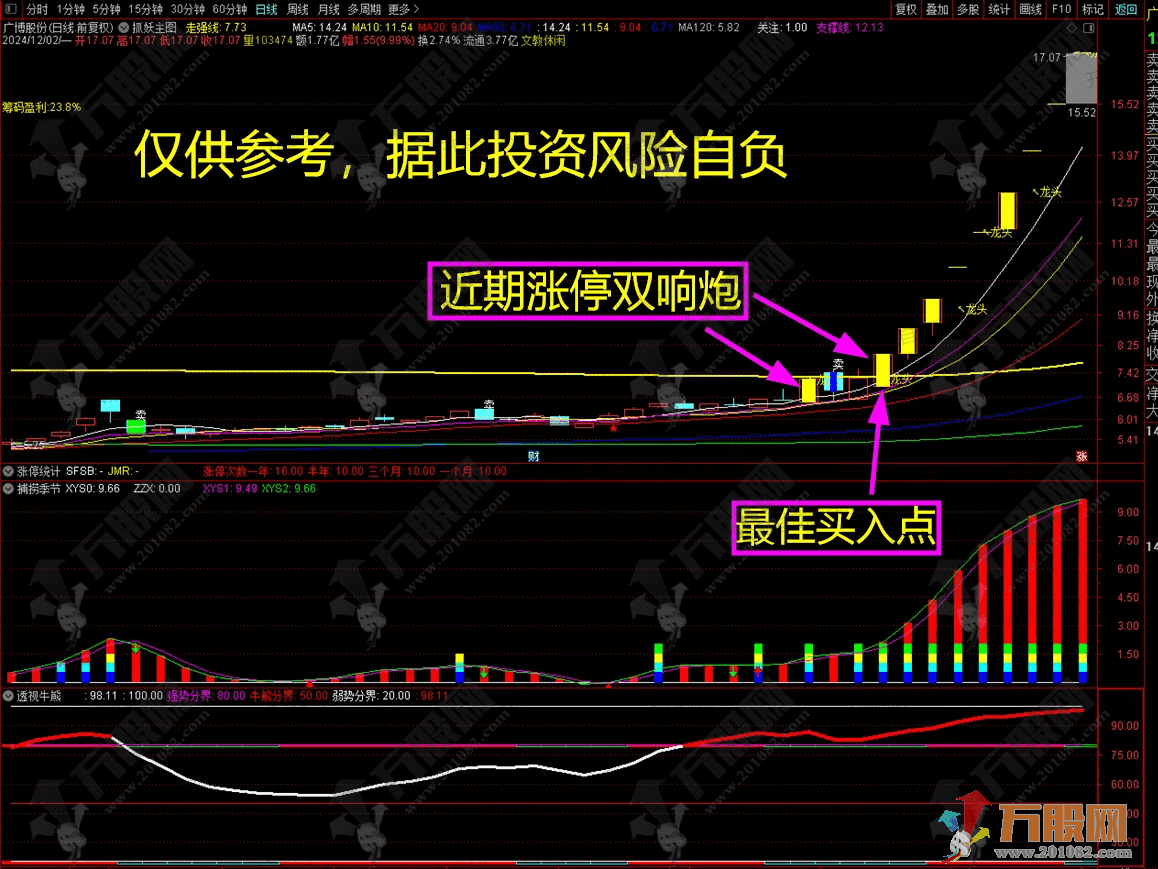Image resolution: width=1158 pixels, height=869 pixels.
Task: Click the panel layout icon at far top-left
Action: coord(10,9)
